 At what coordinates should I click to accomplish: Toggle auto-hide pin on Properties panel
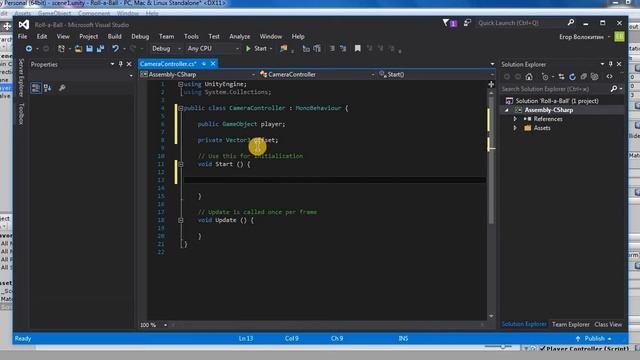point(120,64)
